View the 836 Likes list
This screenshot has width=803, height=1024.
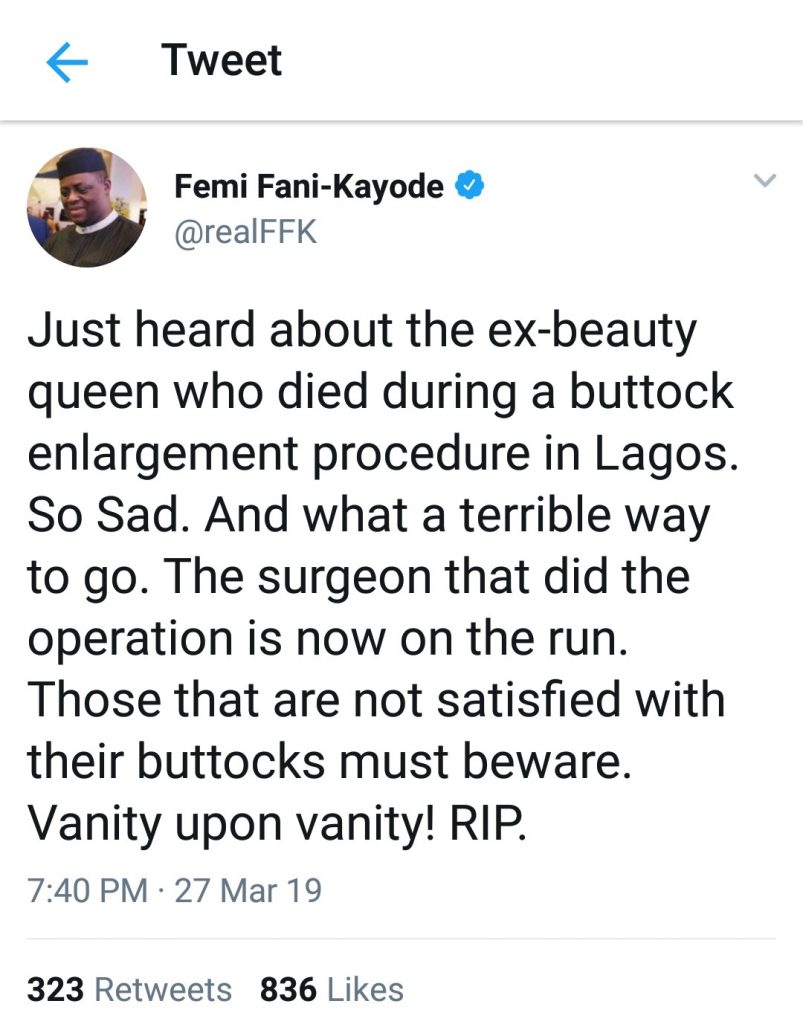click(x=332, y=990)
